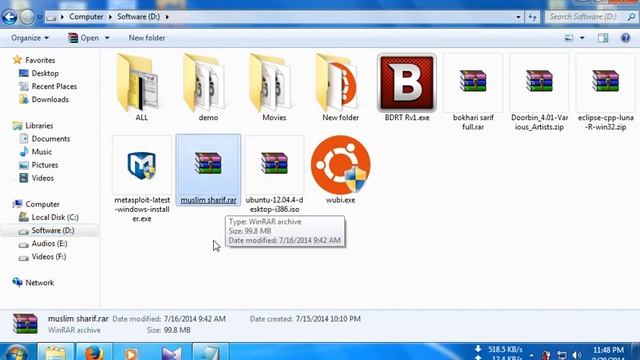
Task: Open Music library
Action: point(42,151)
